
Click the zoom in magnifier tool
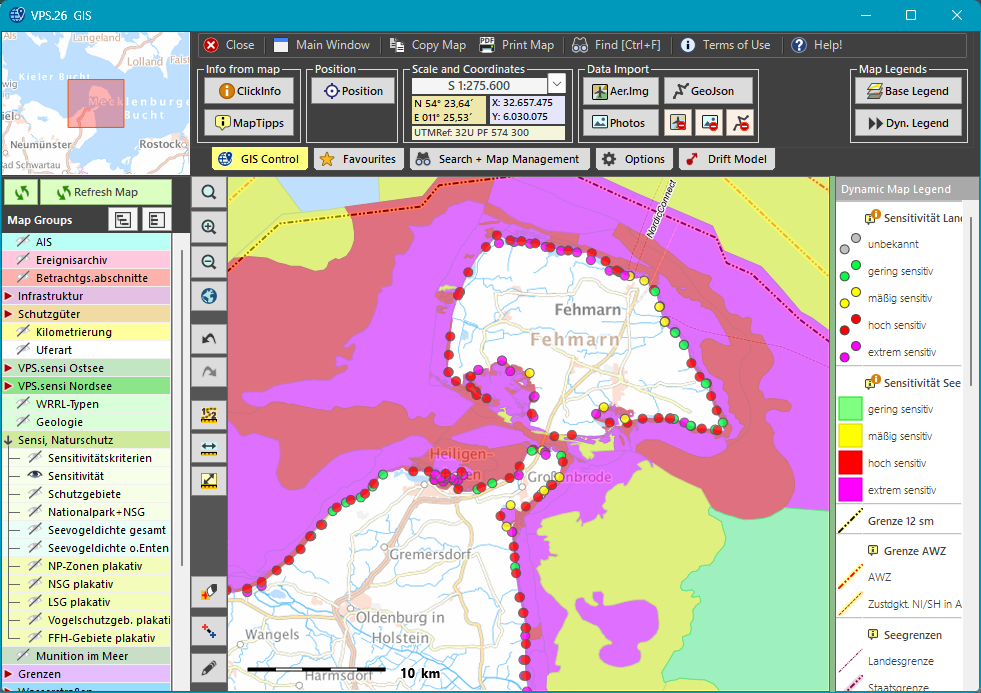coord(209,227)
